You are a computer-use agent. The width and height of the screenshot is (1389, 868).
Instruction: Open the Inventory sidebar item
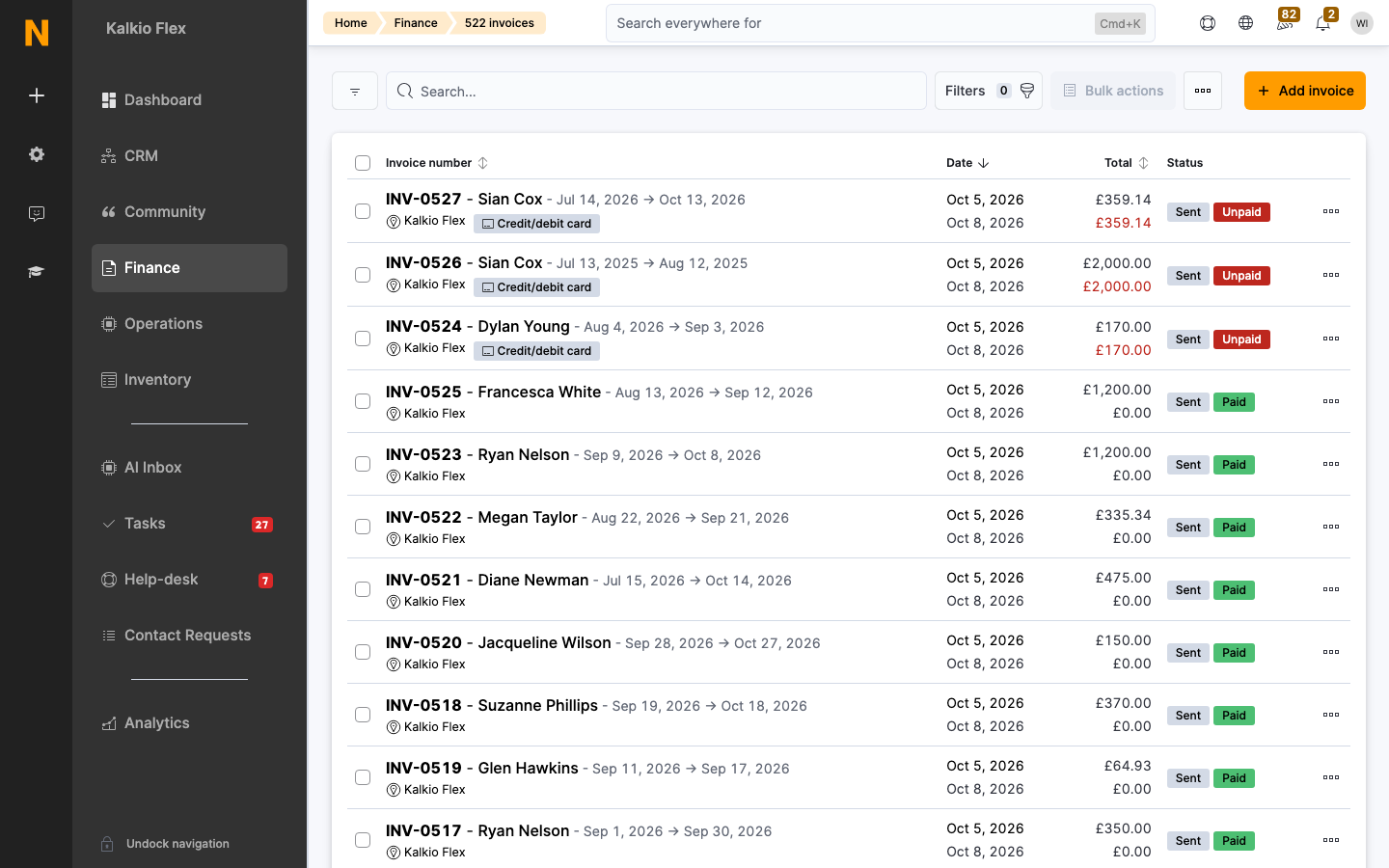click(x=189, y=380)
